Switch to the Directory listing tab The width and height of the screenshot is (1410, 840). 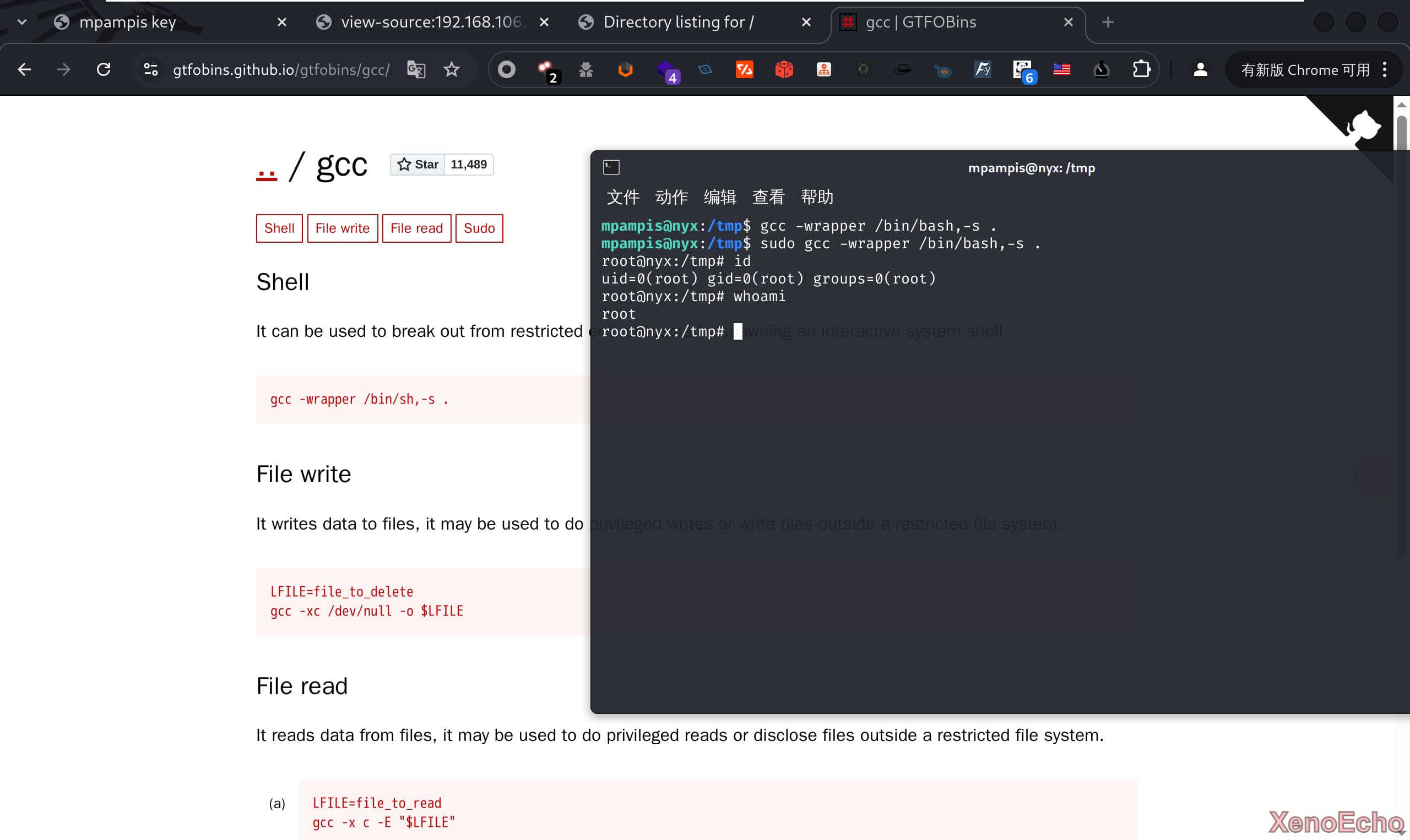point(679,22)
